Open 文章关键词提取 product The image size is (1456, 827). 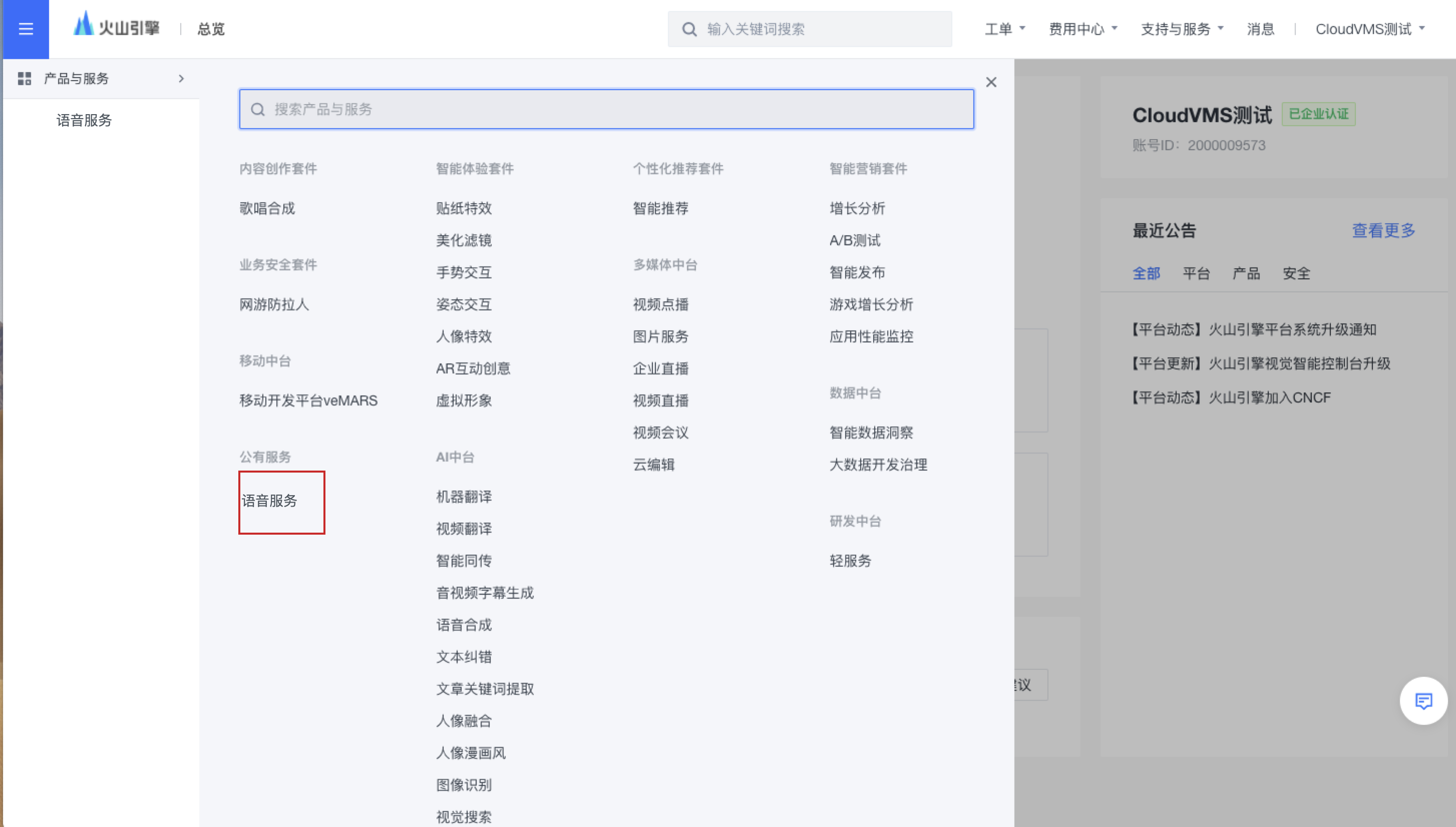(485, 689)
